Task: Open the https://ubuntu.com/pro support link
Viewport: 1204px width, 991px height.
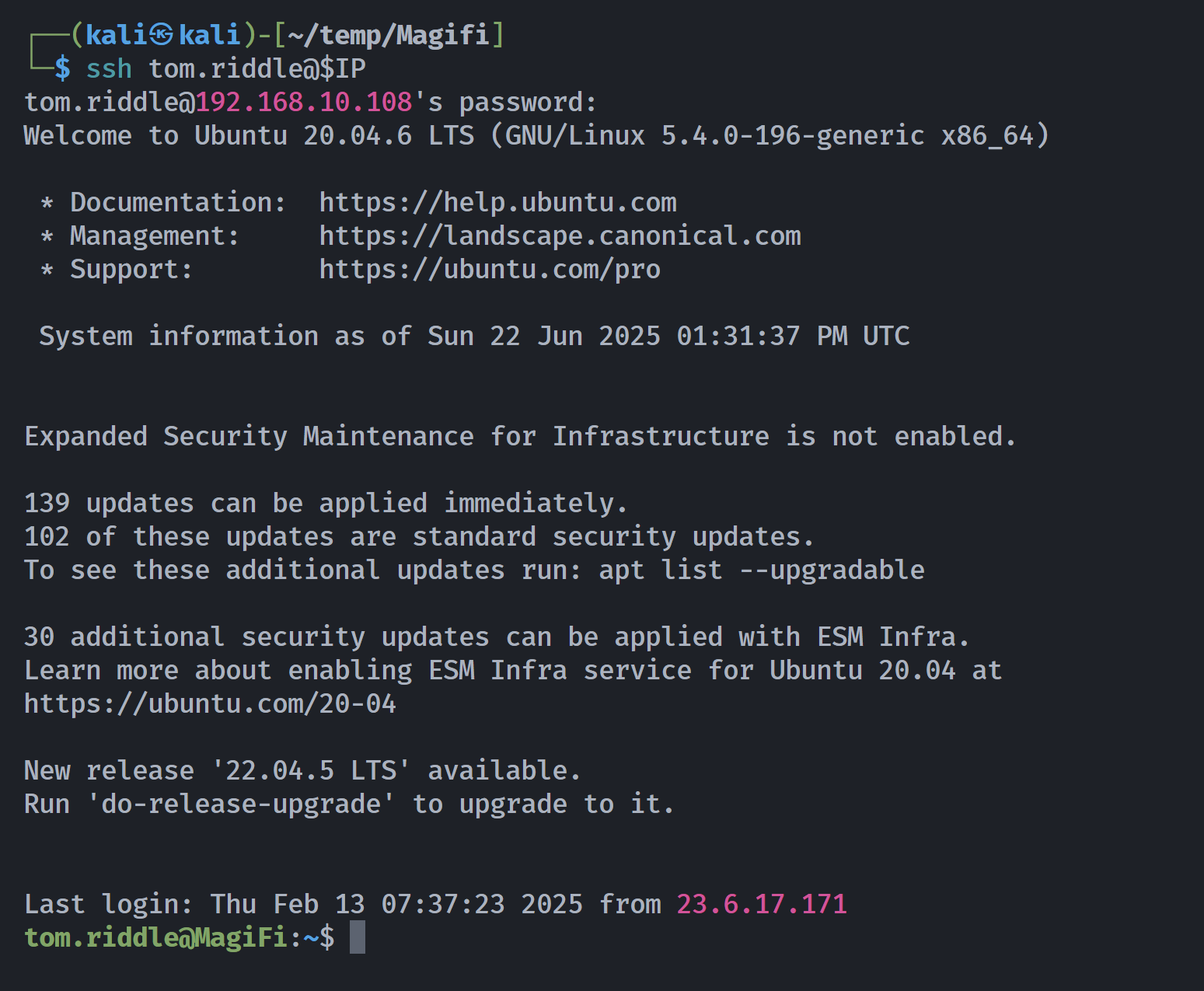Action: coord(490,269)
